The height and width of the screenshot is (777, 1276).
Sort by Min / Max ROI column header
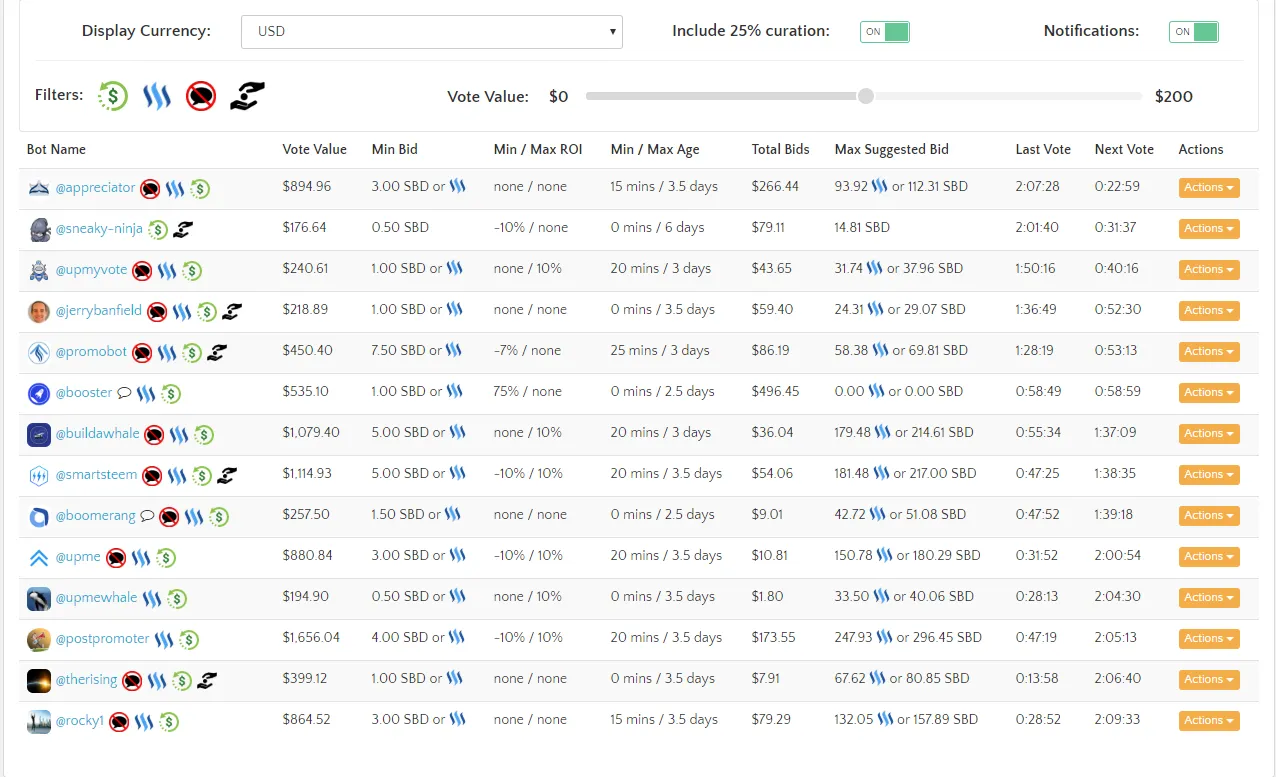click(x=538, y=149)
